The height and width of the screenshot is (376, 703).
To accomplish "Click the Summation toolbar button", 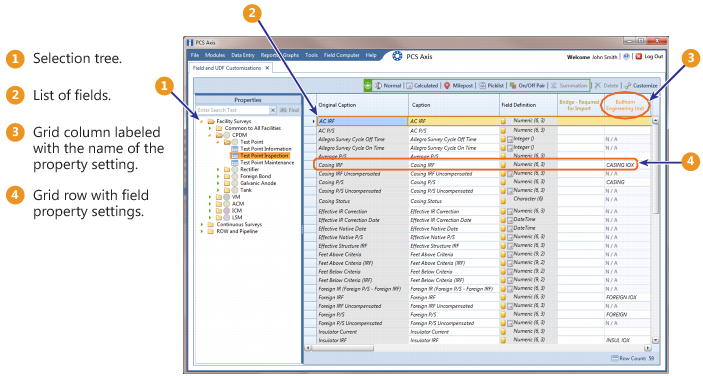I will [x=569, y=85].
